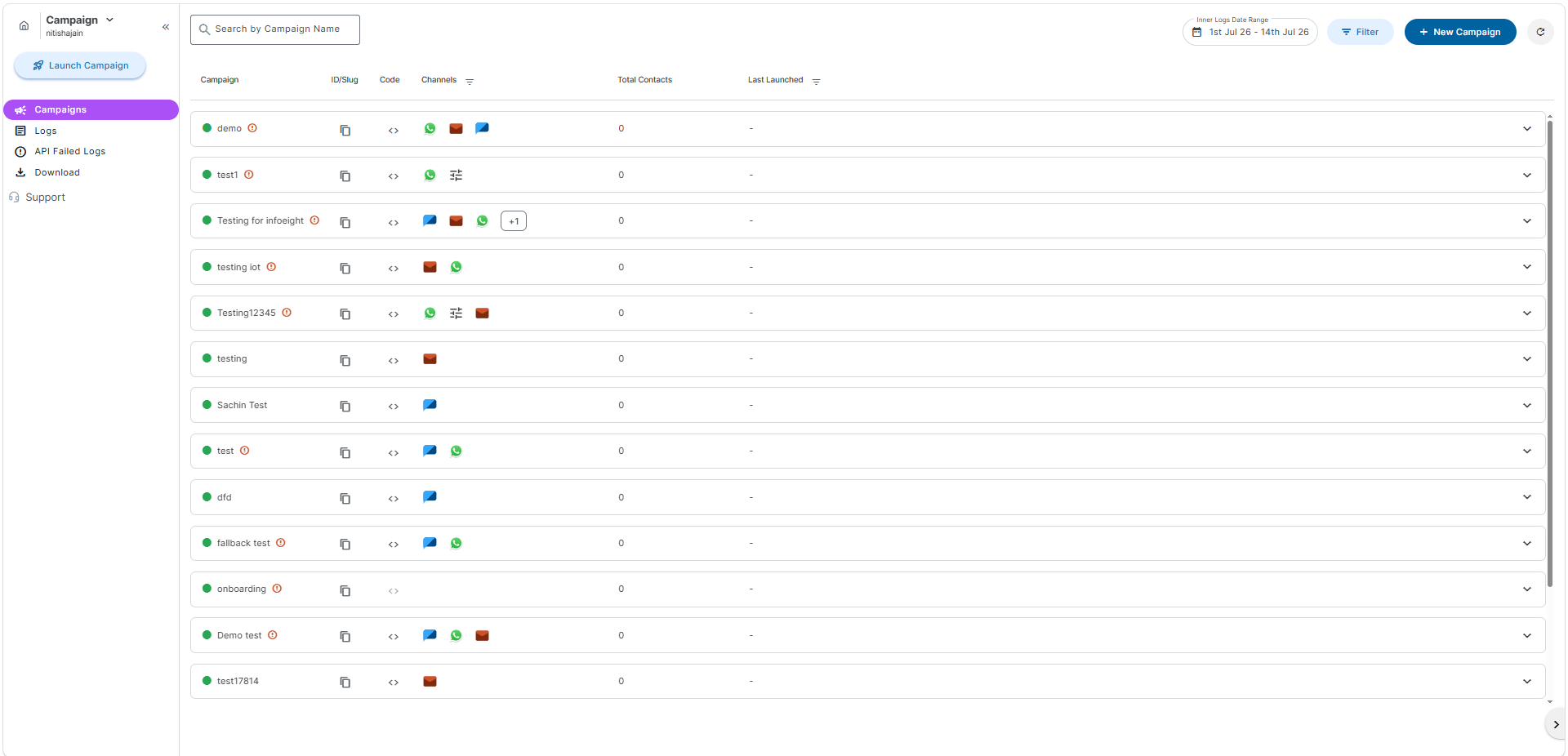This screenshot has height=756, width=1568.
Task: Open the Campaign workspace dropdown
Action: tap(80, 20)
